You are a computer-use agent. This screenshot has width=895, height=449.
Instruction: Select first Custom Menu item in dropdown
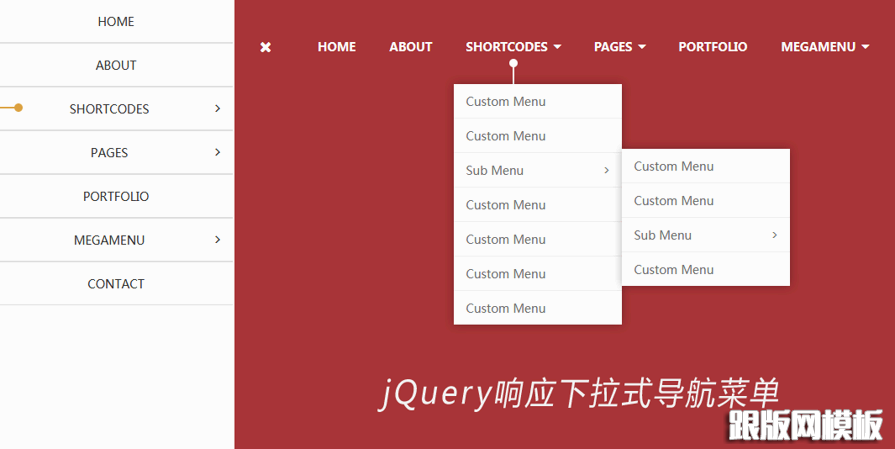(x=506, y=102)
